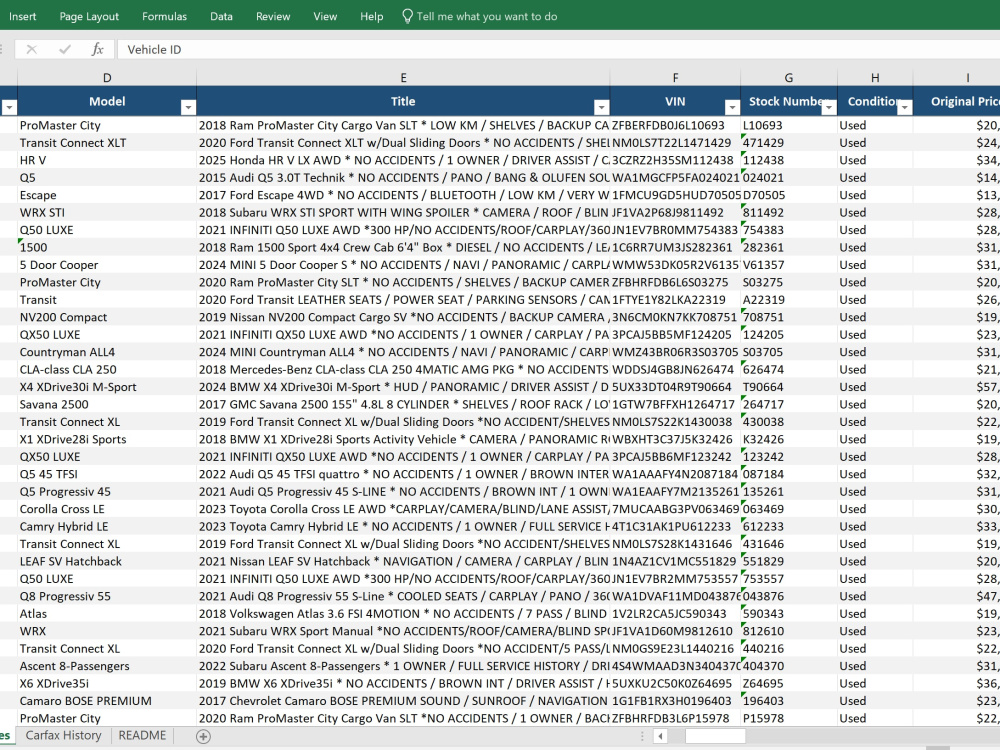Select the Camry Hybrid LE cell

107,526
